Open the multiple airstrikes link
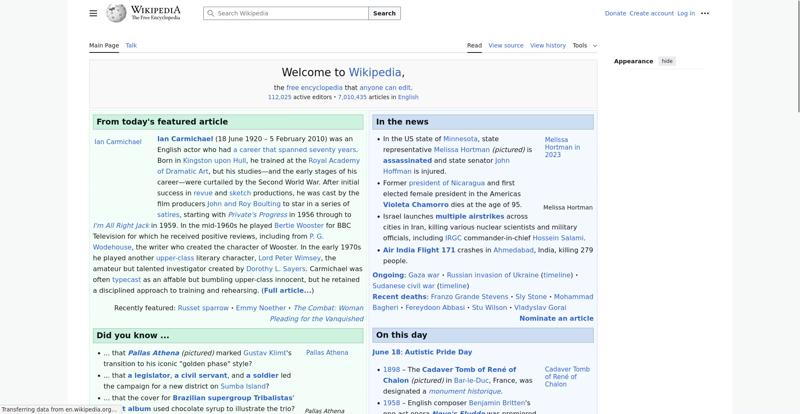Viewport: 800px width, 414px height. click(x=469, y=216)
